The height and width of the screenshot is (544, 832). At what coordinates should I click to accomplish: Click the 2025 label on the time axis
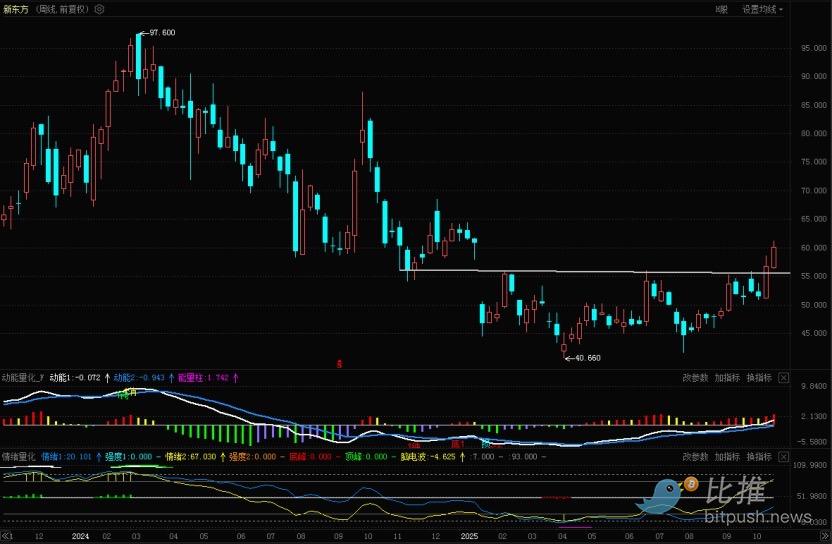(471, 536)
